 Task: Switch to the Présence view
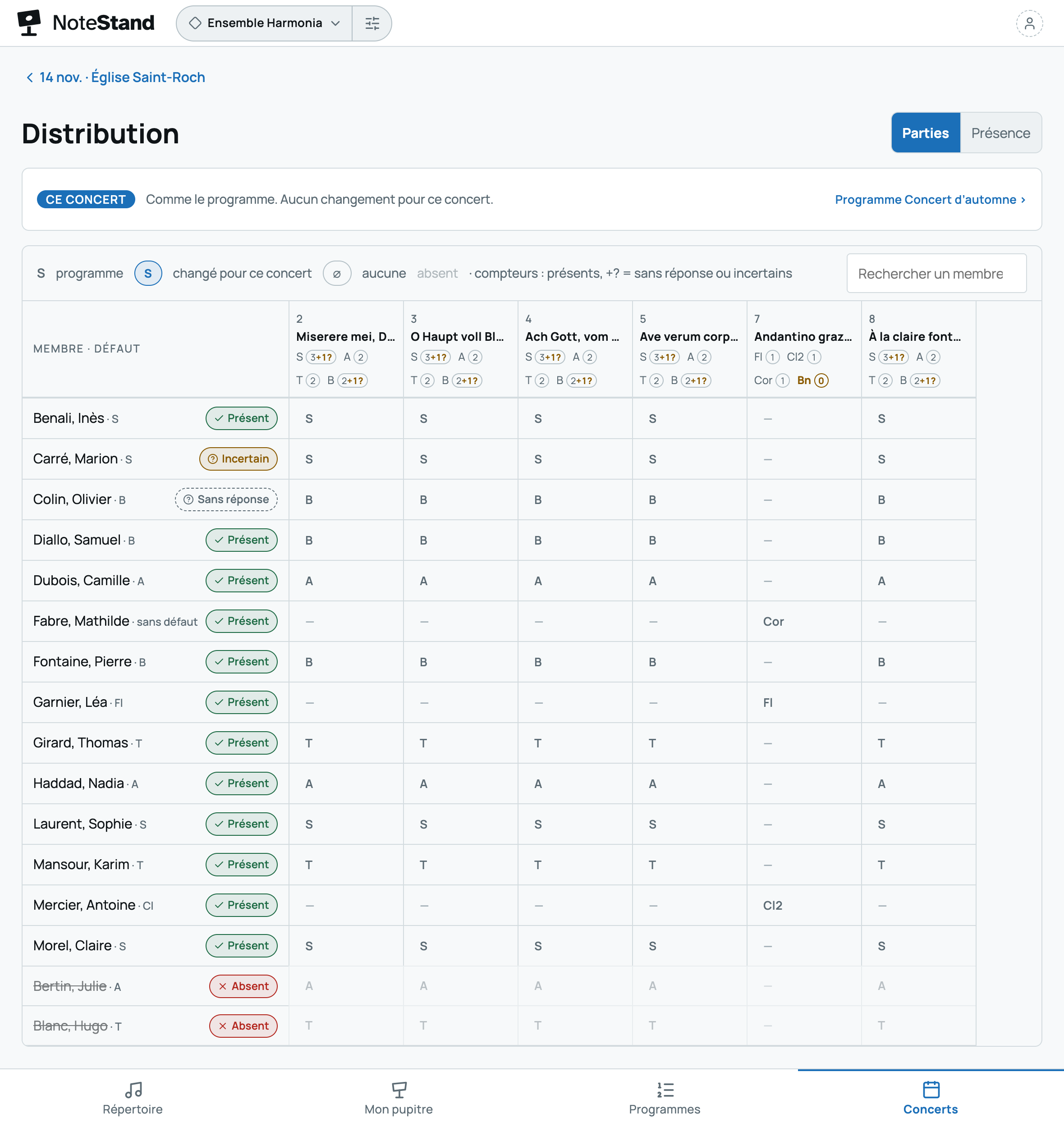click(1000, 133)
